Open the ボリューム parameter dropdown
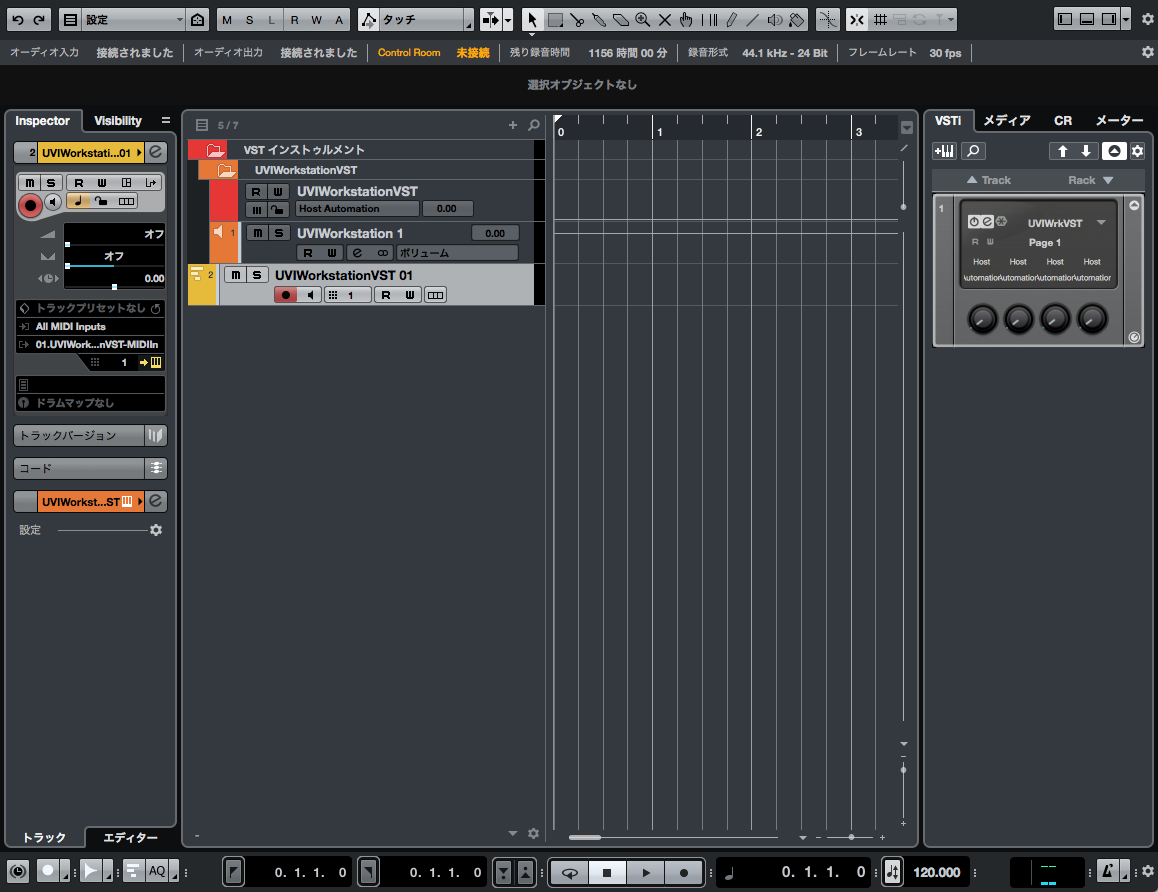 click(457, 253)
